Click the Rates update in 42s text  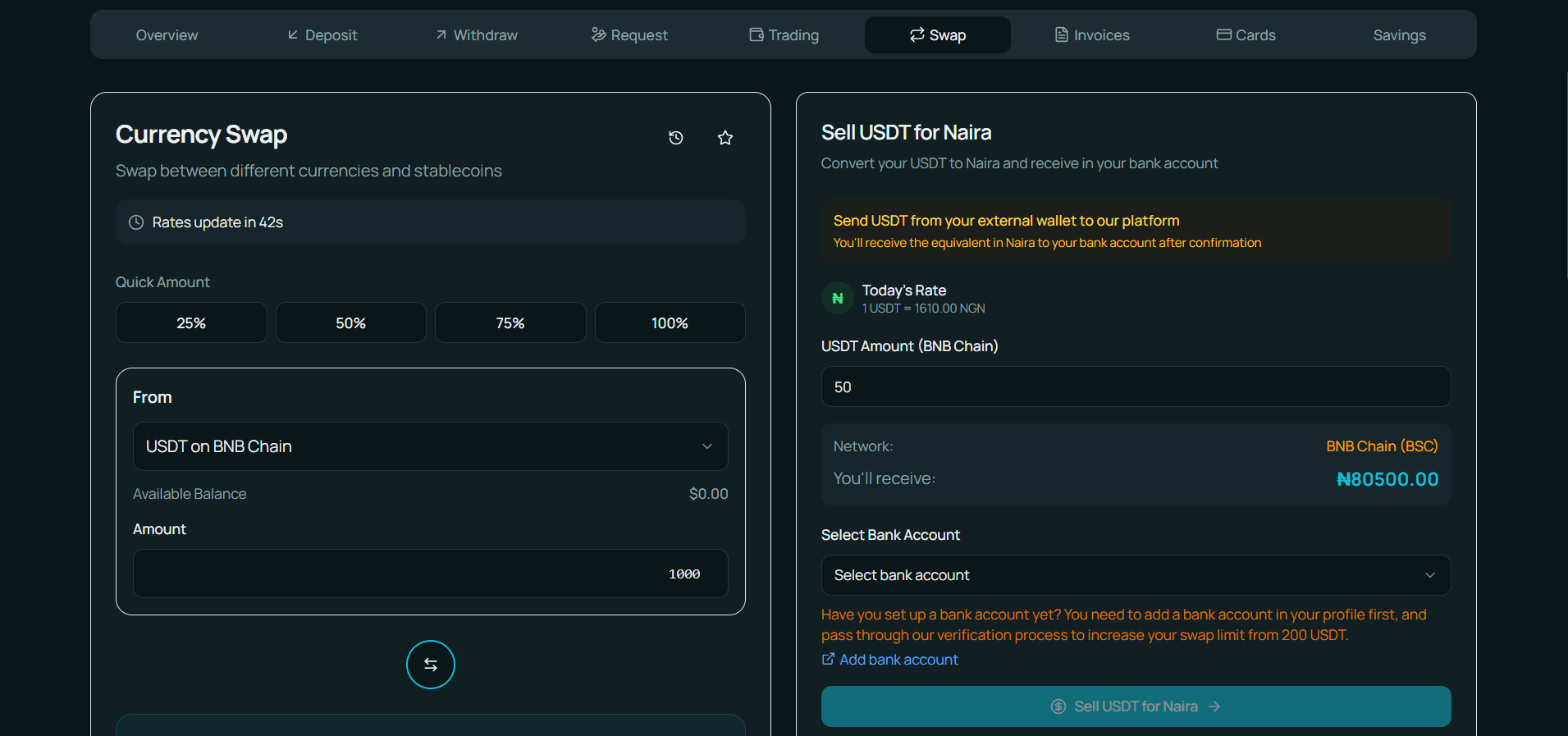tap(217, 222)
